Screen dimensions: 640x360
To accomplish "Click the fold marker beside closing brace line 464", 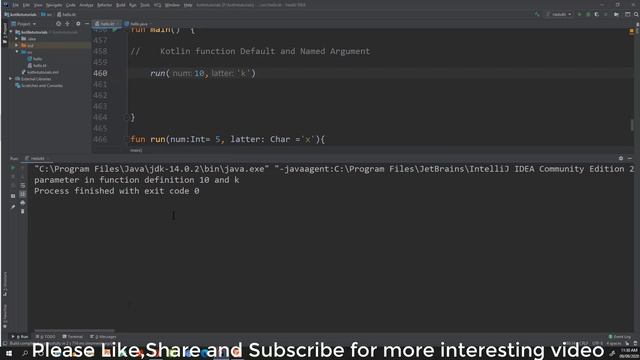I will 126,118.
